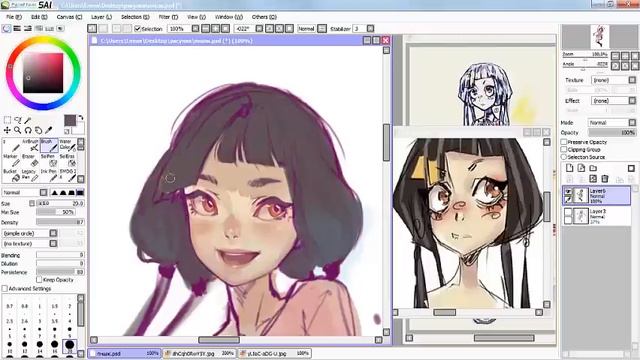Select the Hand pan tool
The height and width of the screenshot is (360, 640).
pyautogui.click(x=38, y=130)
